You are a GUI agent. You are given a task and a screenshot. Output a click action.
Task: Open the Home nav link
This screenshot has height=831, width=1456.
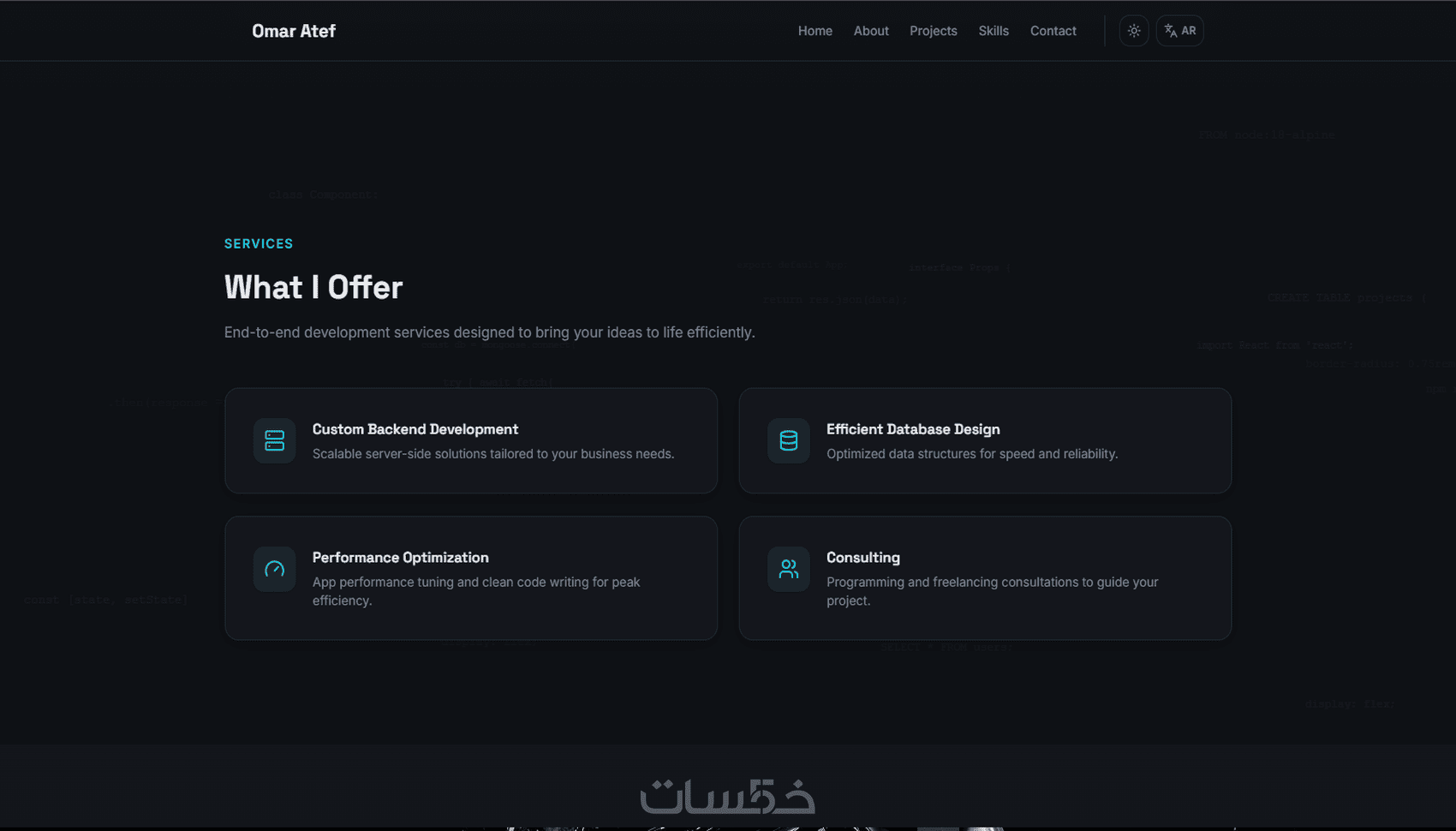tap(815, 31)
